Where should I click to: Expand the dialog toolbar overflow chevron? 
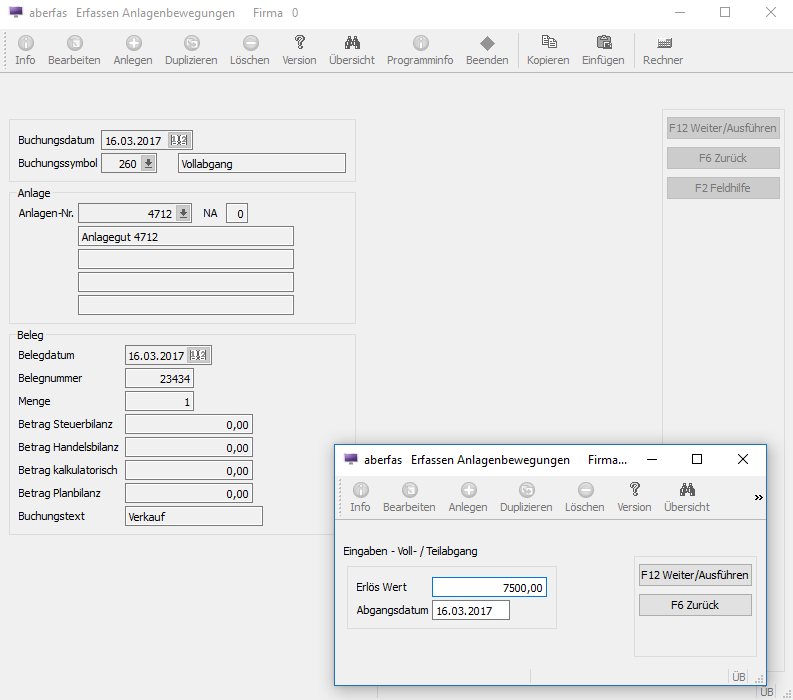(758, 497)
